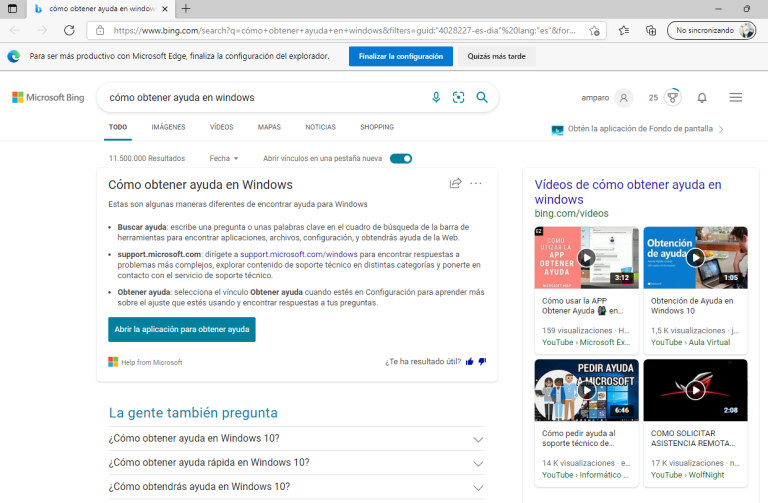
Task: Click 'Obtén la aplicación de Fondo de pantalla'
Action: [640, 129]
